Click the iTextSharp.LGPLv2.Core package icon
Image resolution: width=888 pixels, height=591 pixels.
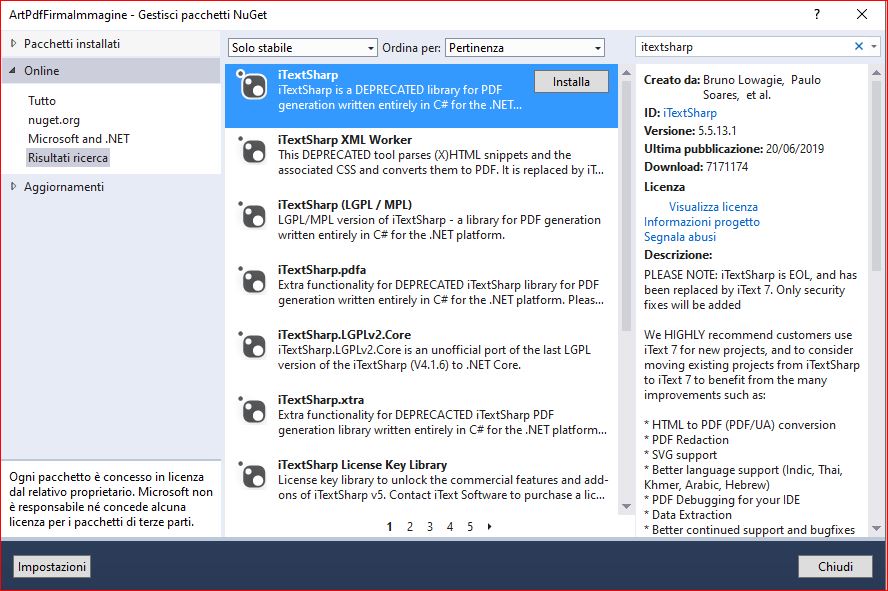pyautogui.click(x=252, y=346)
